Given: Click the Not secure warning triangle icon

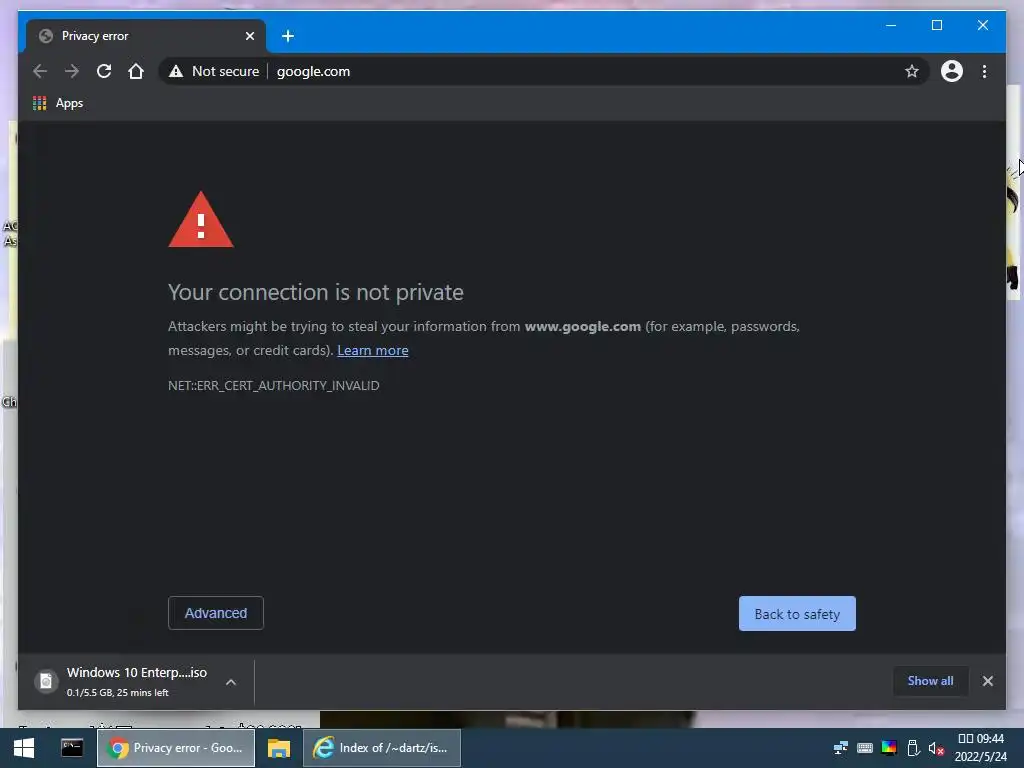Looking at the screenshot, I should click(x=176, y=71).
